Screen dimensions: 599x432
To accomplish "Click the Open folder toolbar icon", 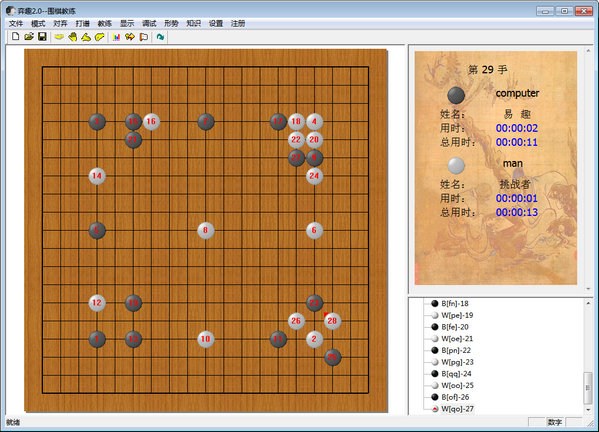I will point(29,37).
